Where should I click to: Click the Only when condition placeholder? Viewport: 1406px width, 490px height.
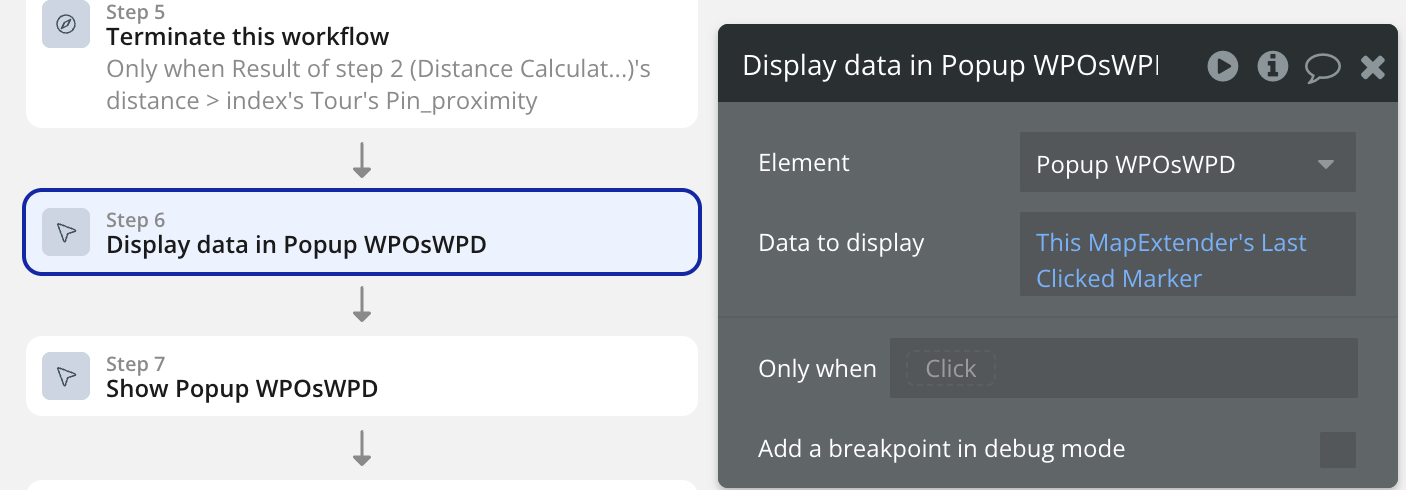click(950, 368)
